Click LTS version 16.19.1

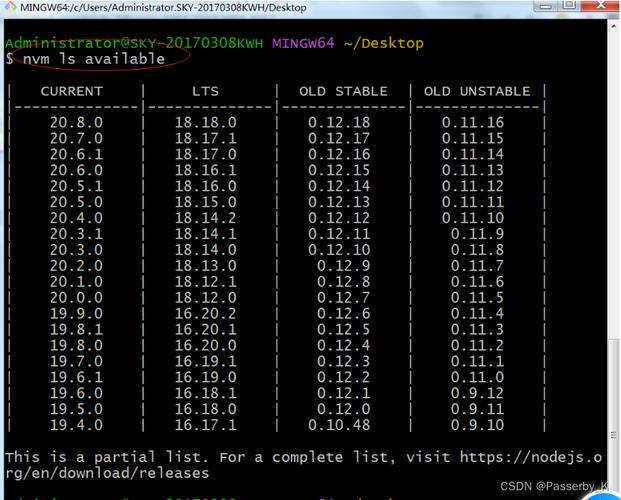coord(206,361)
